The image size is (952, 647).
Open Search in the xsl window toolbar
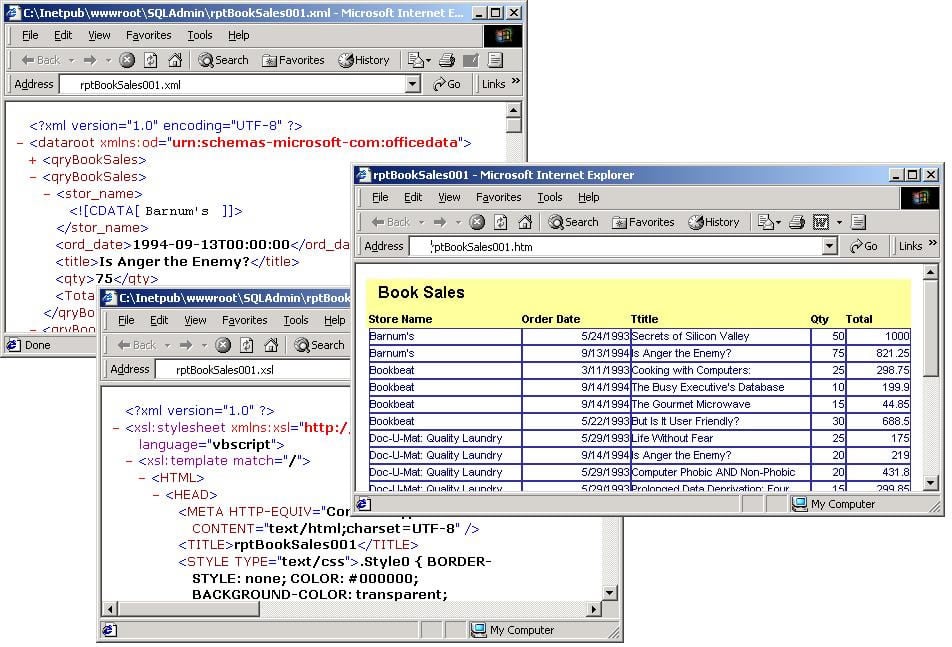coord(320,345)
